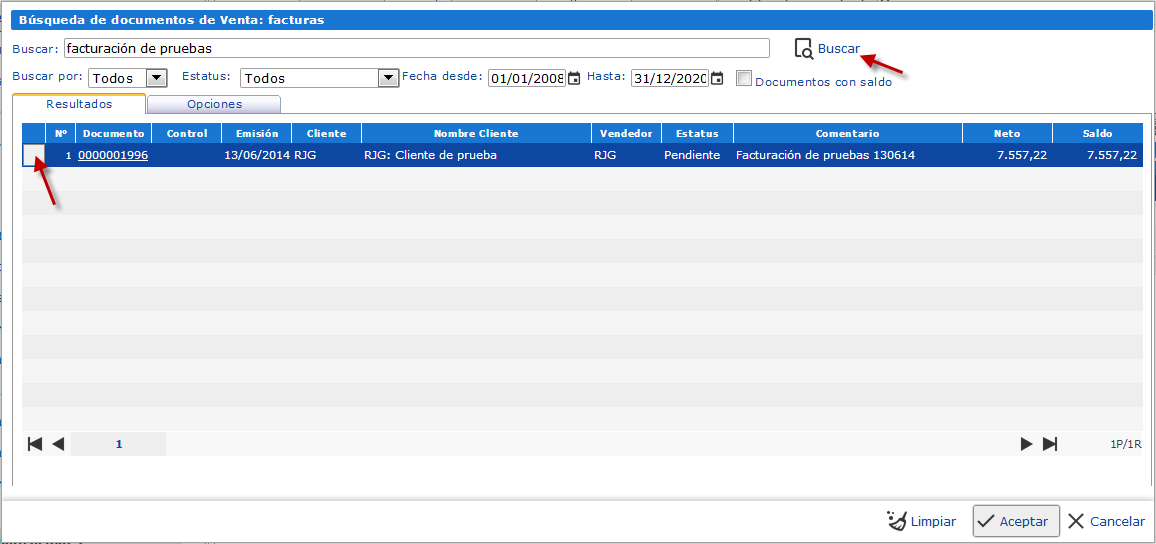
Task: Expand the Estatus dropdown
Action: [x=388, y=78]
